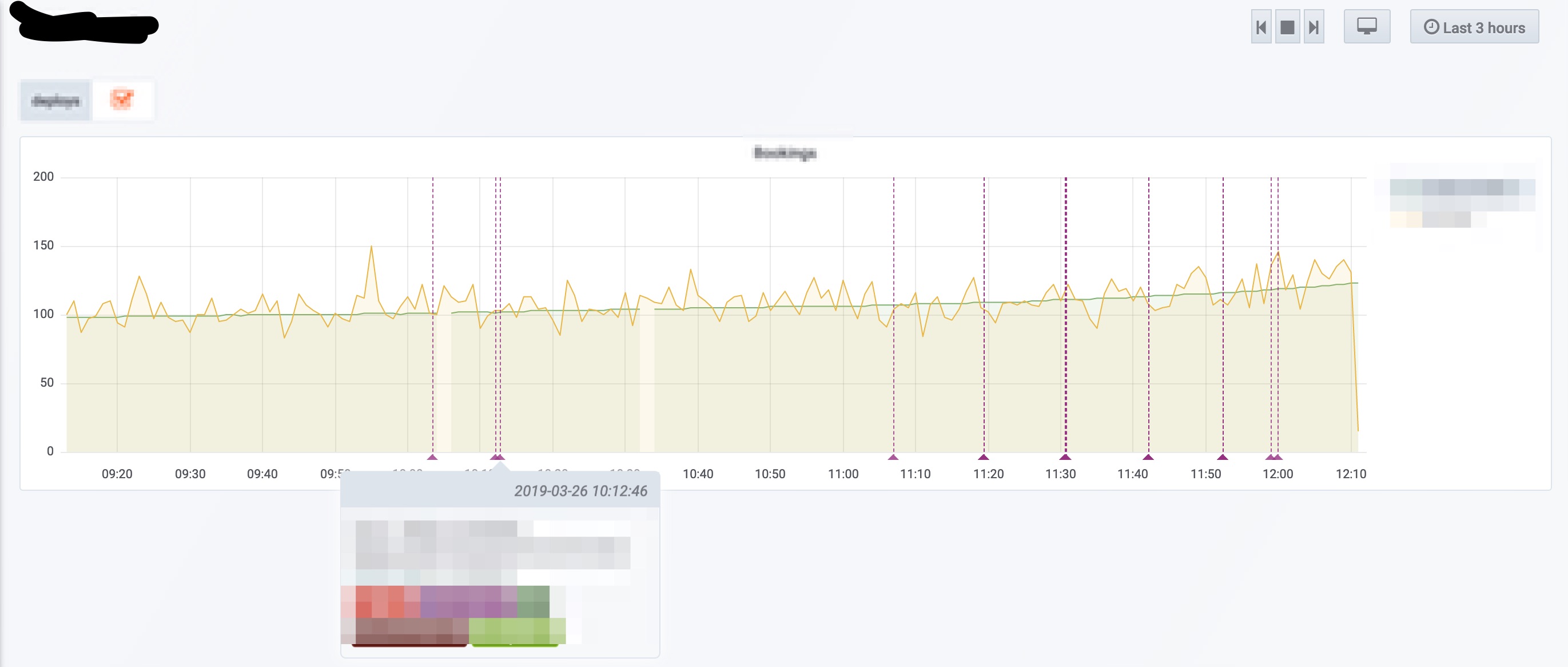Image resolution: width=1568 pixels, height=667 pixels.
Task: Select the previous time range arrow icon
Action: (x=1262, y=27)
